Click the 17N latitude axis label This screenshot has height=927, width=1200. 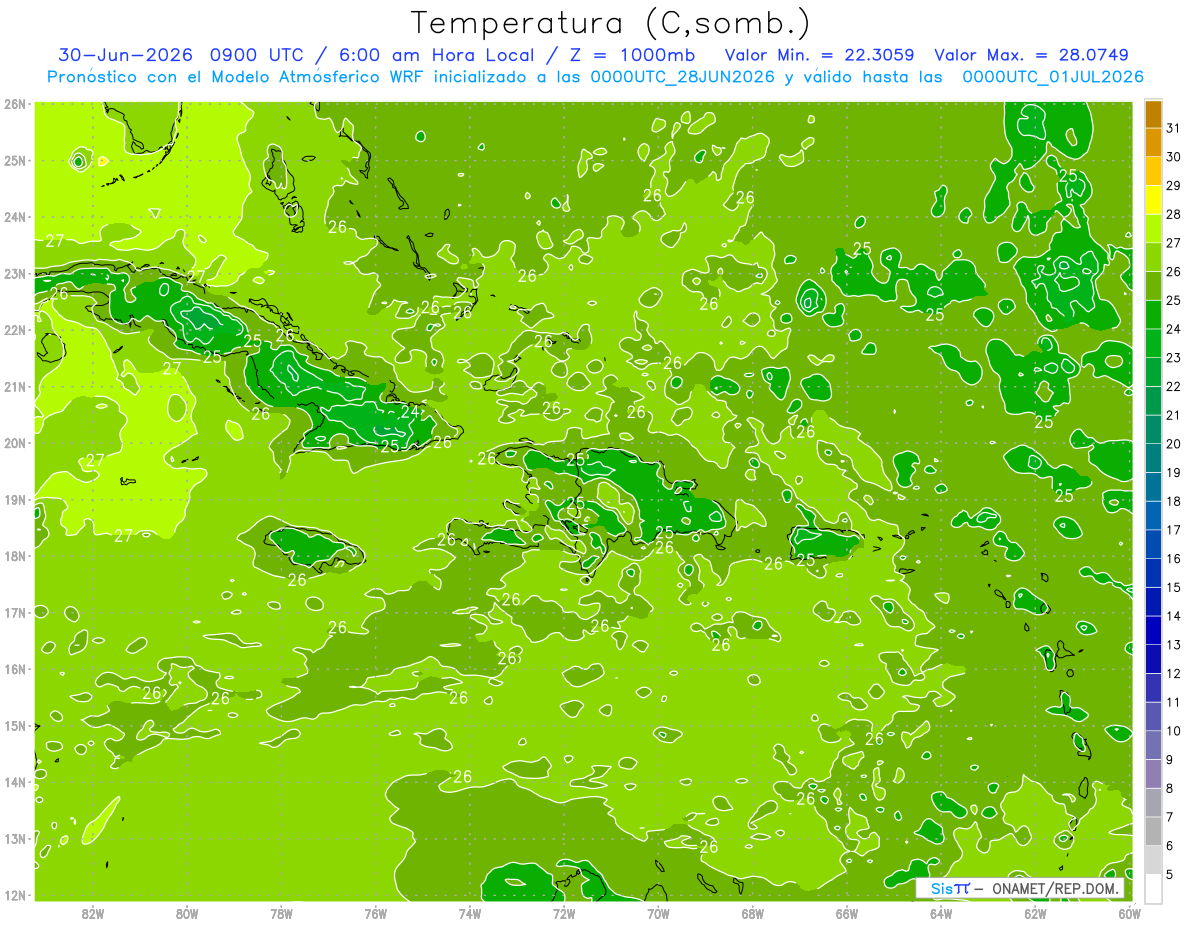[x=15, y=612]
